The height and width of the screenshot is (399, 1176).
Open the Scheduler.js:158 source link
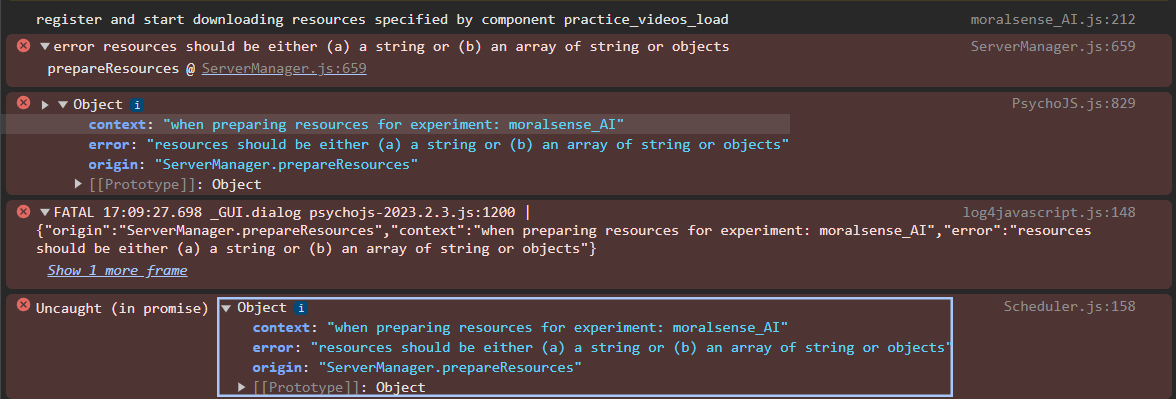(x=1069, y=306)
